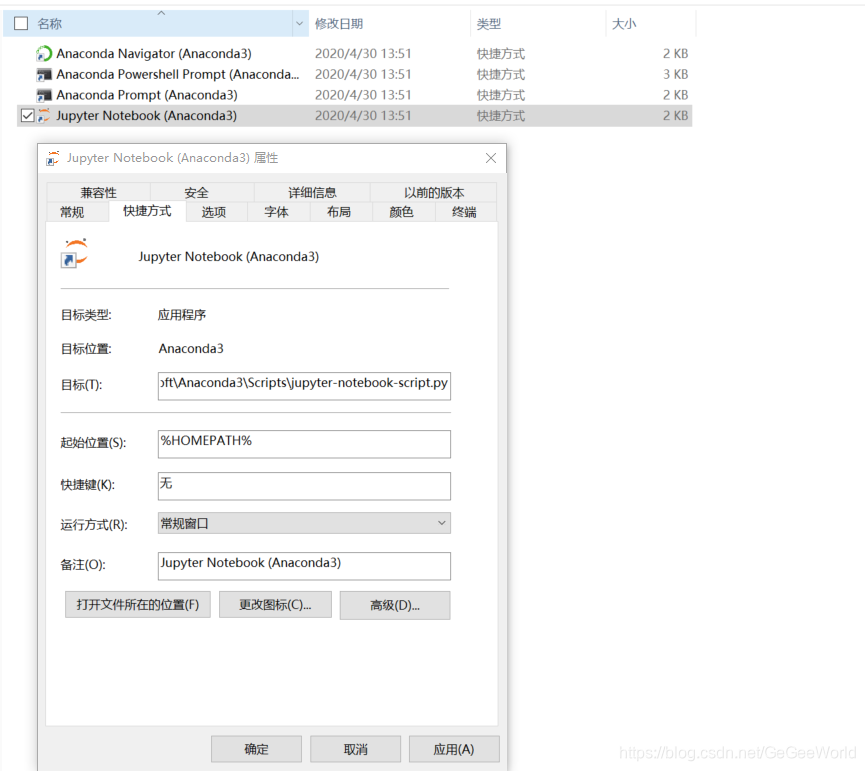
Task: Click the shortcut name field in the dialog
Action: [x=228, y=256]
